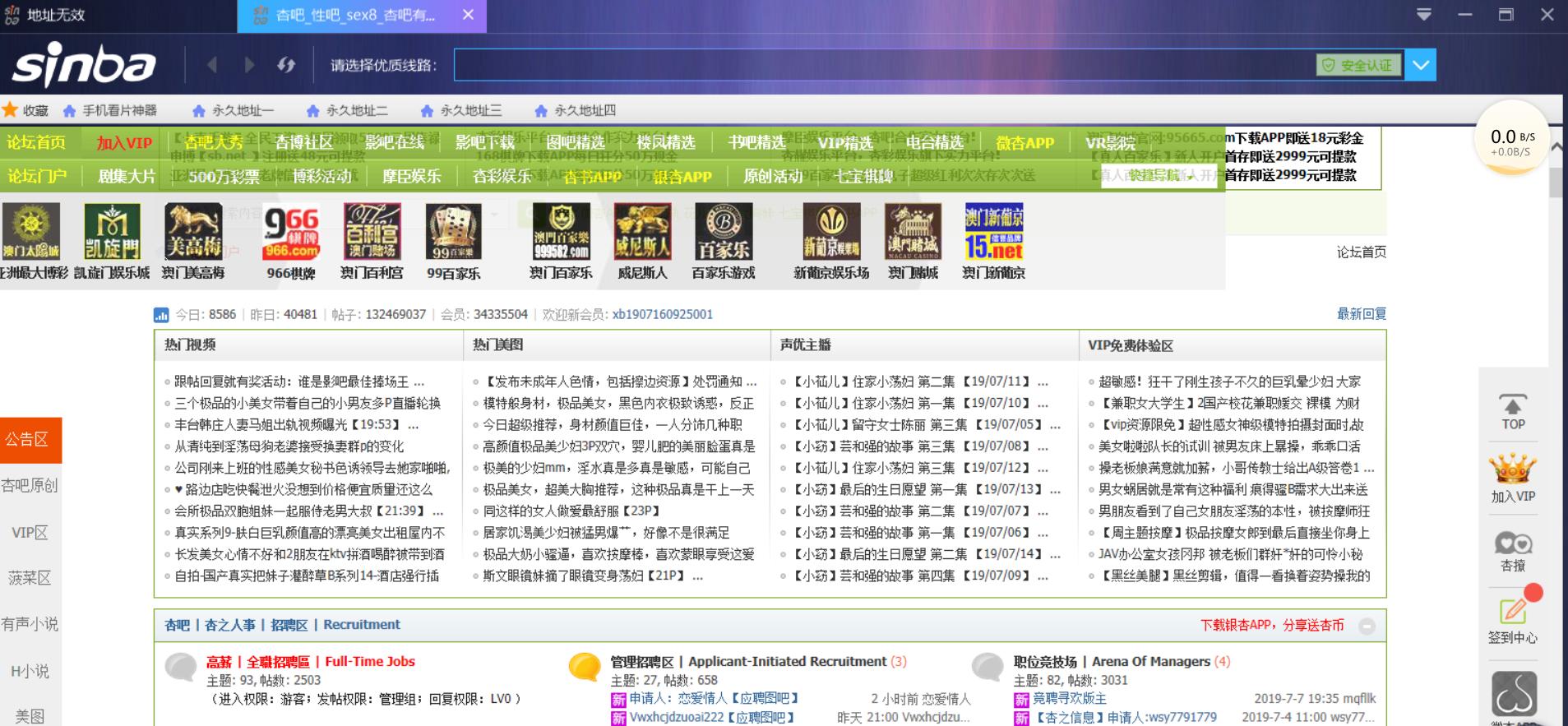Open the 最新回复 link
Viewport: 1568px width, 726px height.
click(x=1361, y=314)
